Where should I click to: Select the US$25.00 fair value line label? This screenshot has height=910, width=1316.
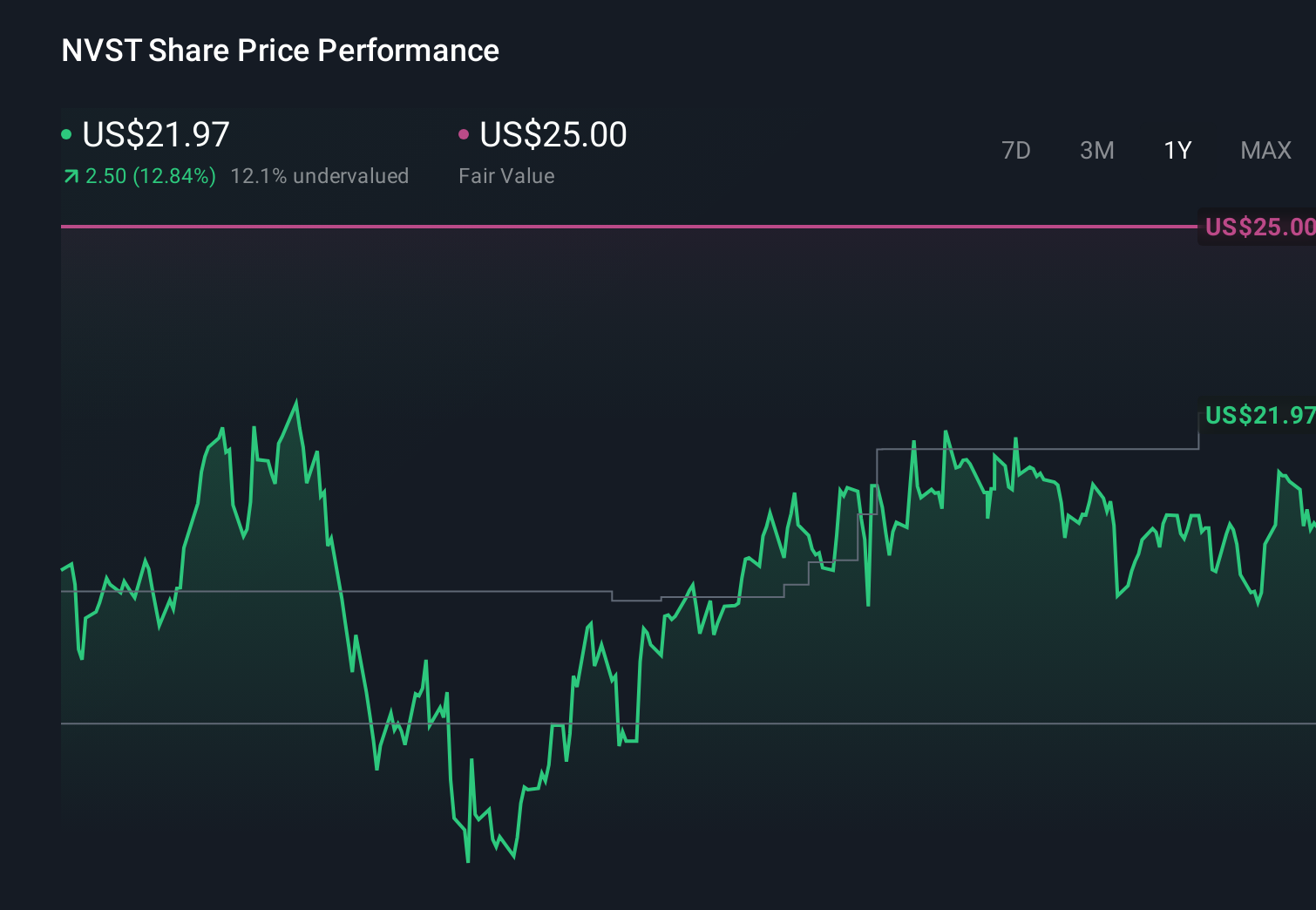pyautogui.click(x=1258, y=227)
